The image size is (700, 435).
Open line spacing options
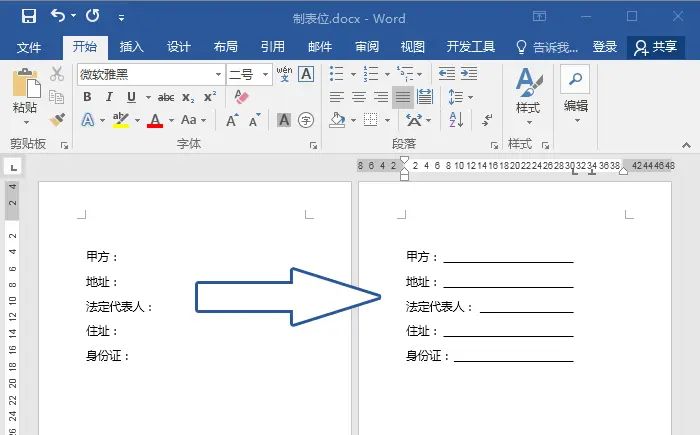click(x=460, y=97)
